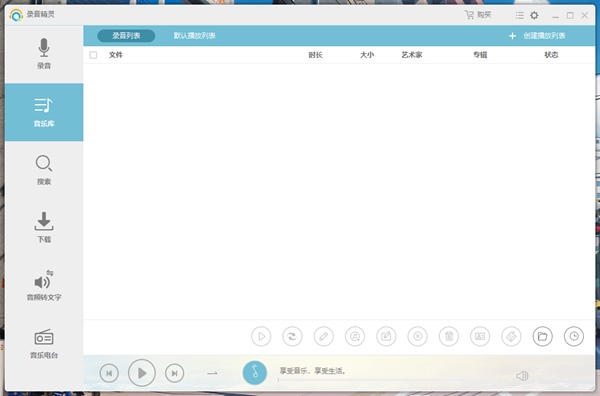Maximize the 录音精灵 window

(570, 15)
